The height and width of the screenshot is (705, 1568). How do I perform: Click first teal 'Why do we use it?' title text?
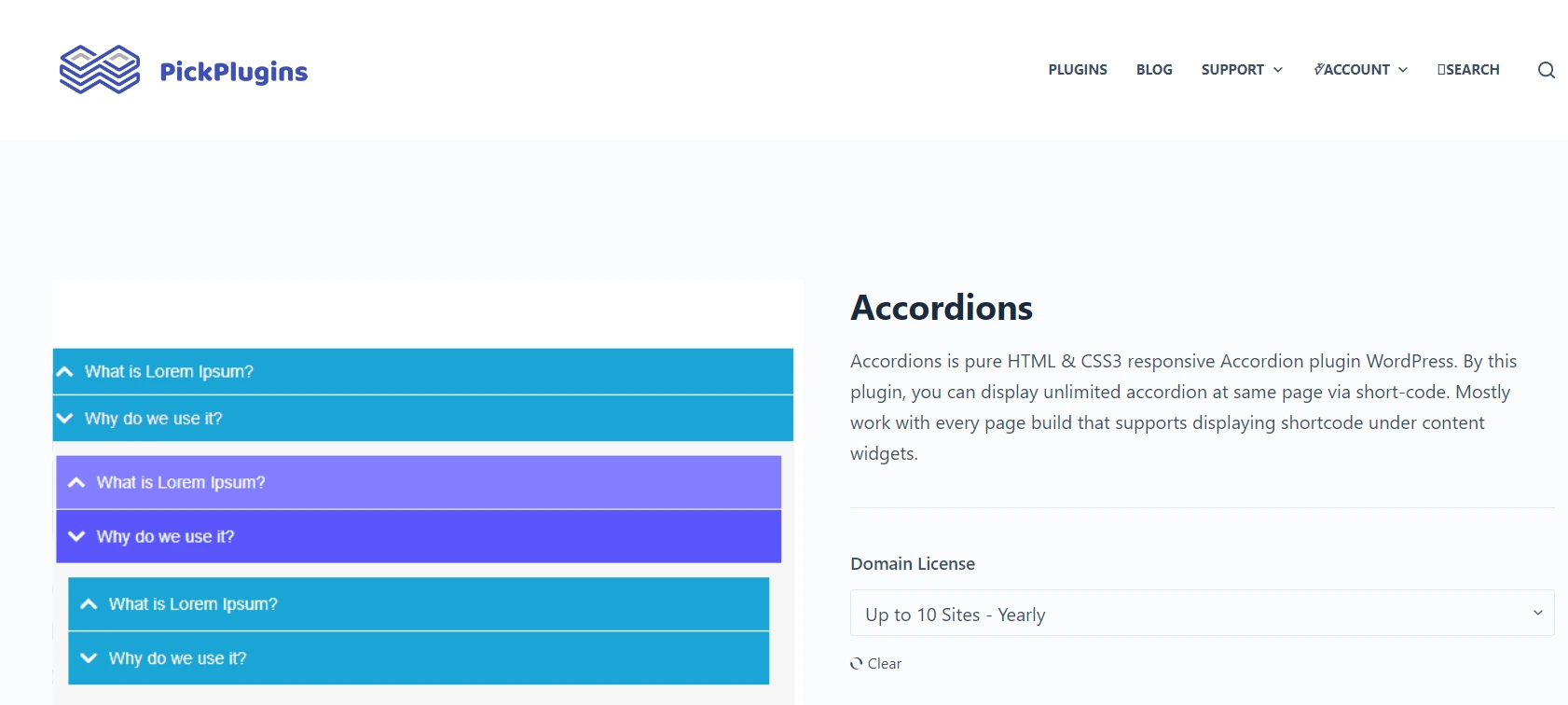pyautogui.click(x=153, y=418)
